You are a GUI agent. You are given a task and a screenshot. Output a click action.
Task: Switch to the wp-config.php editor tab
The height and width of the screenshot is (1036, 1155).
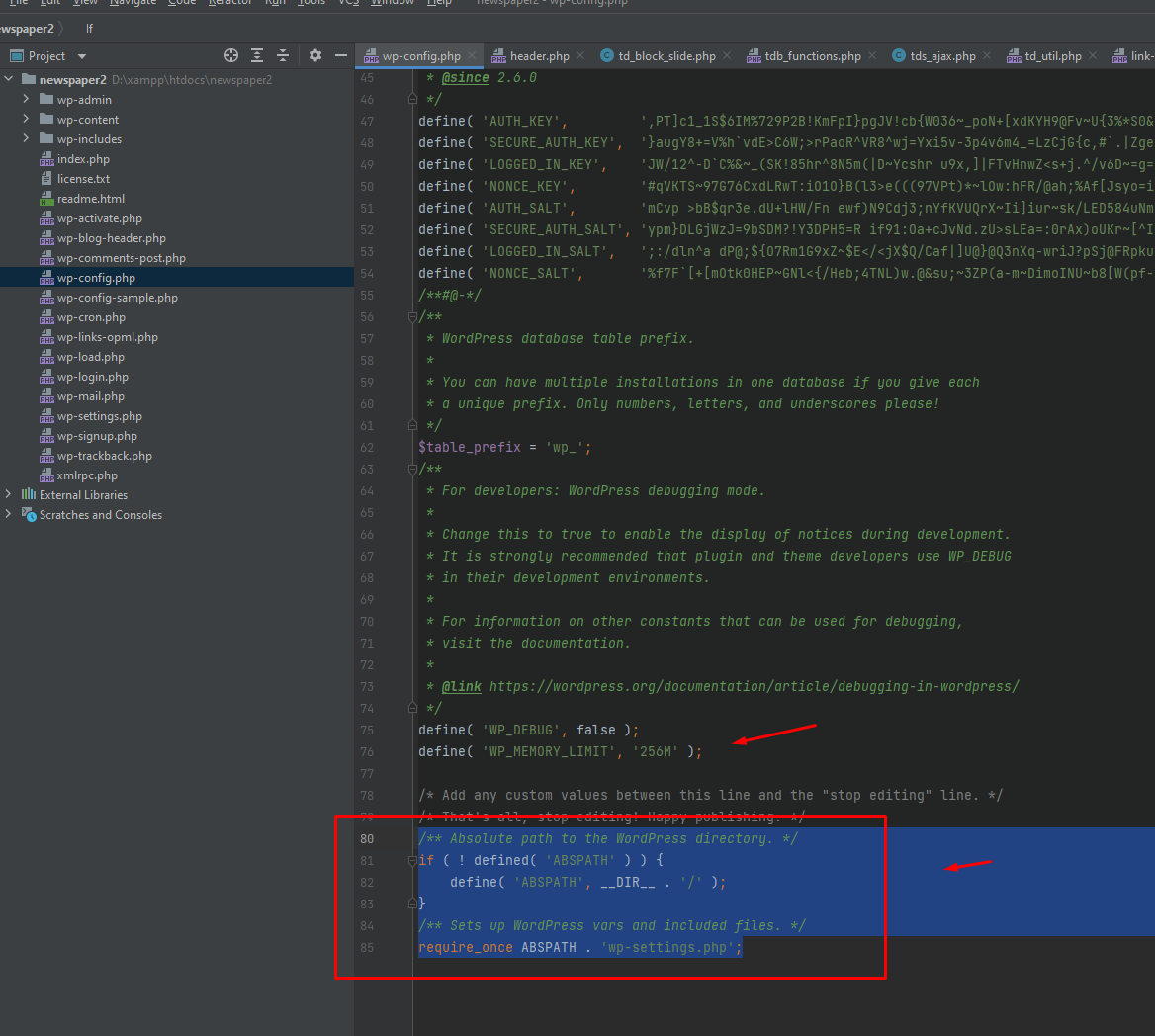tap(420, 56)
